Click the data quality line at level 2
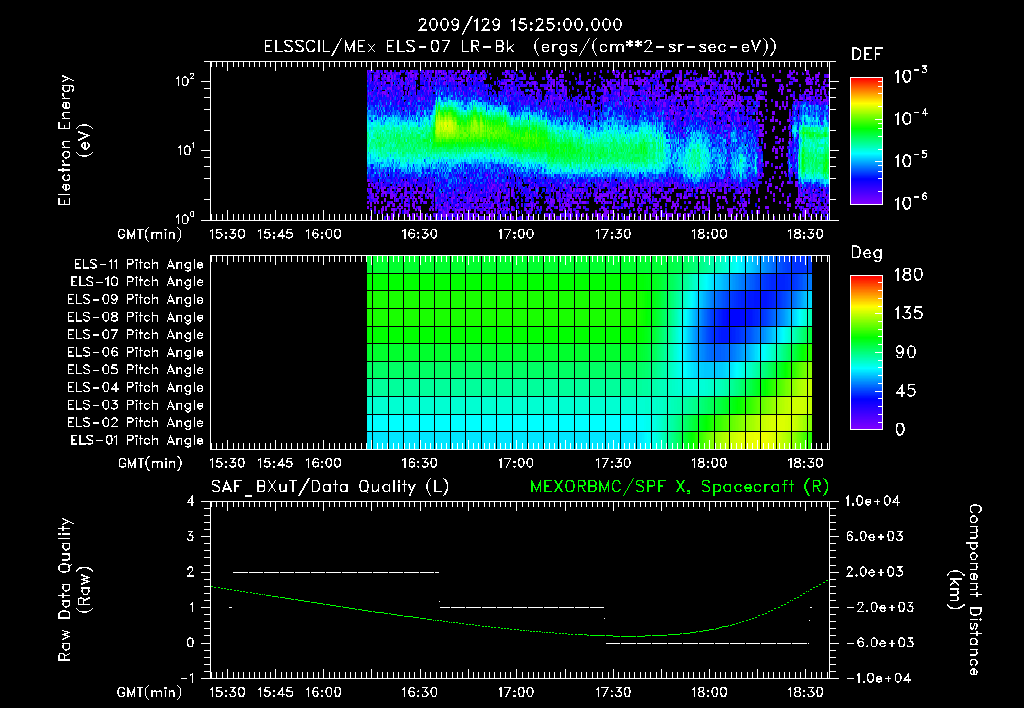 tap(336, 572)
